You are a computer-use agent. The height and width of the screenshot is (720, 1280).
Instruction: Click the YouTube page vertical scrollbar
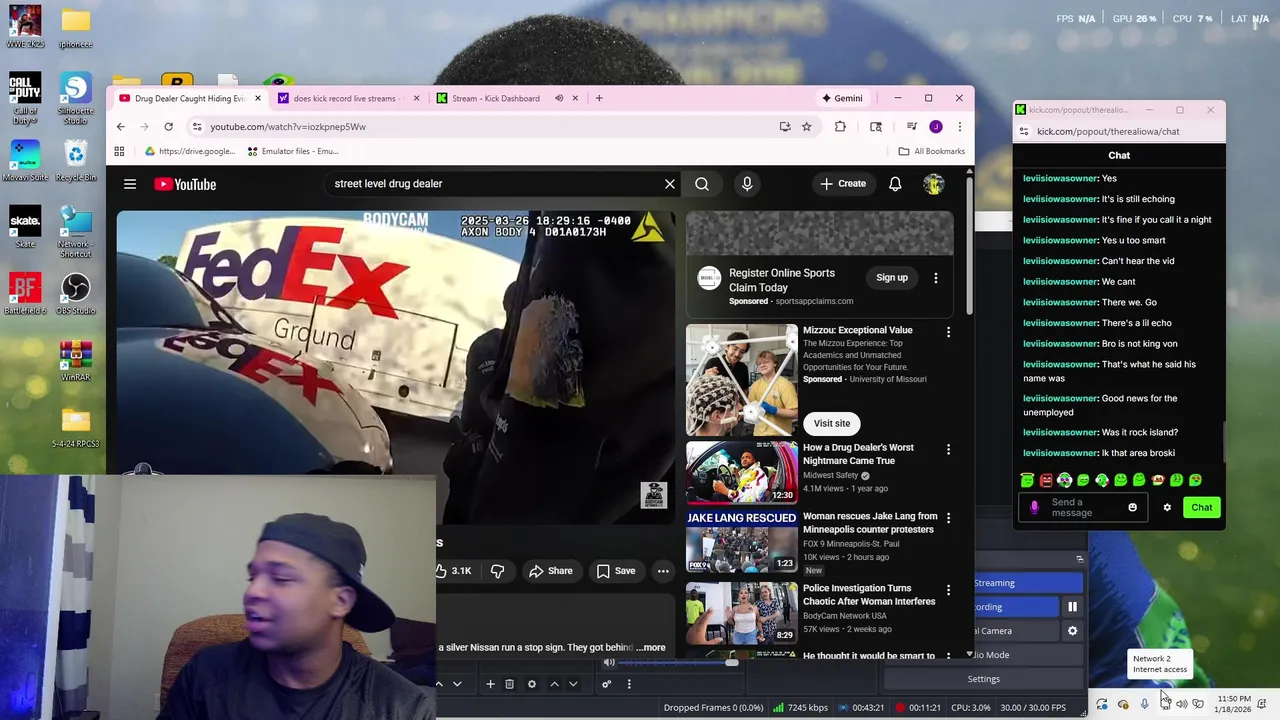[x=969, y=245]
